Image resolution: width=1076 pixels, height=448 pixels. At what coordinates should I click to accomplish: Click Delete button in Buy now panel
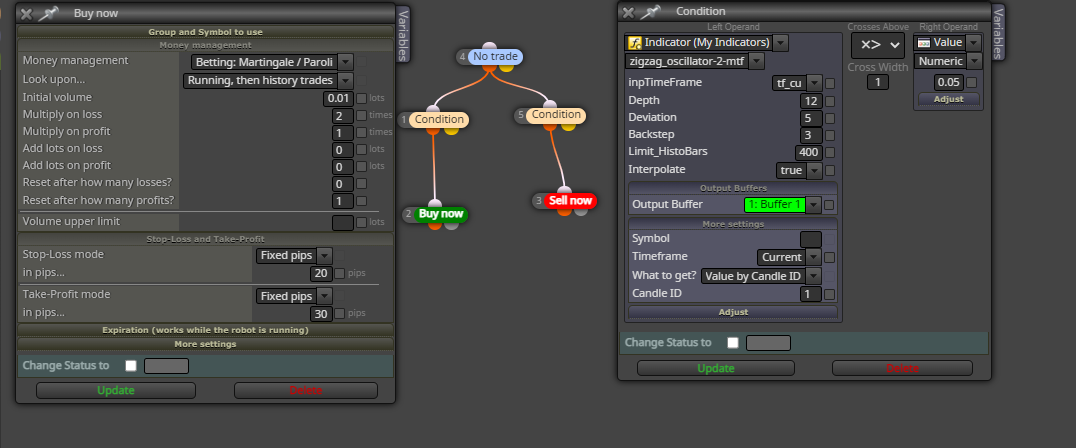(305, 390)
